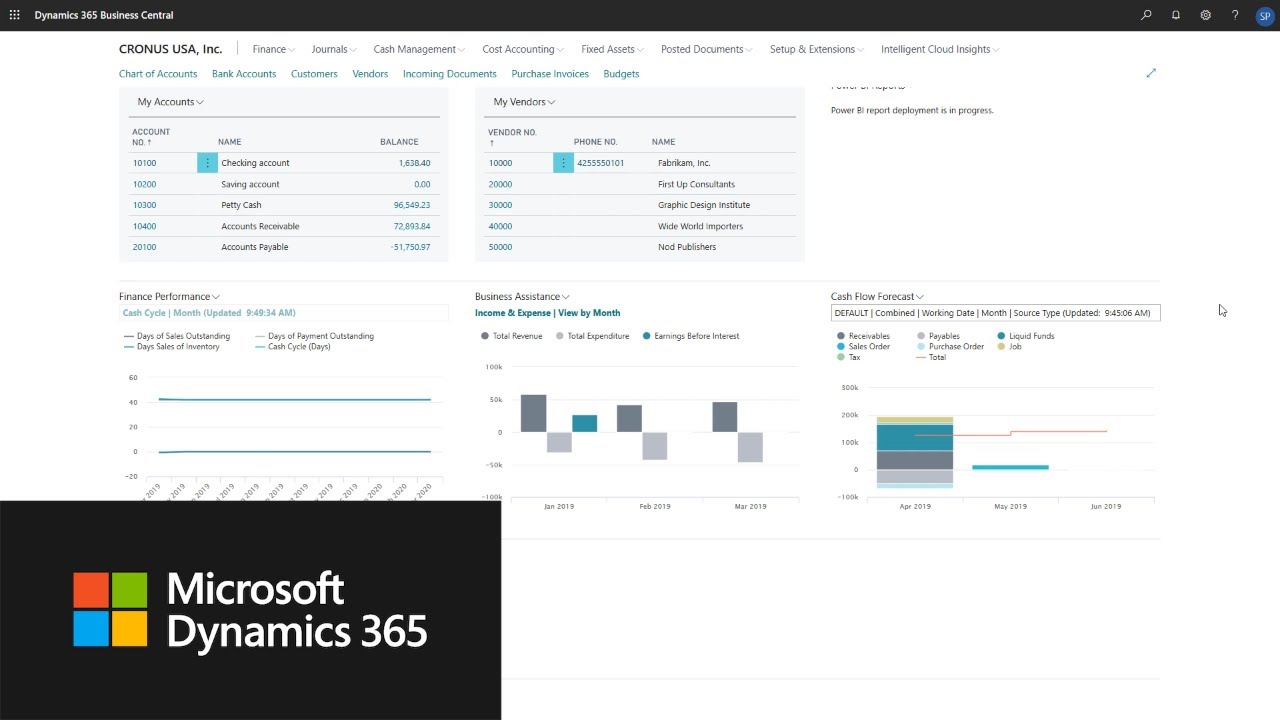
Task: Click the expand page arrows icon
Action: click(1151, 73)
